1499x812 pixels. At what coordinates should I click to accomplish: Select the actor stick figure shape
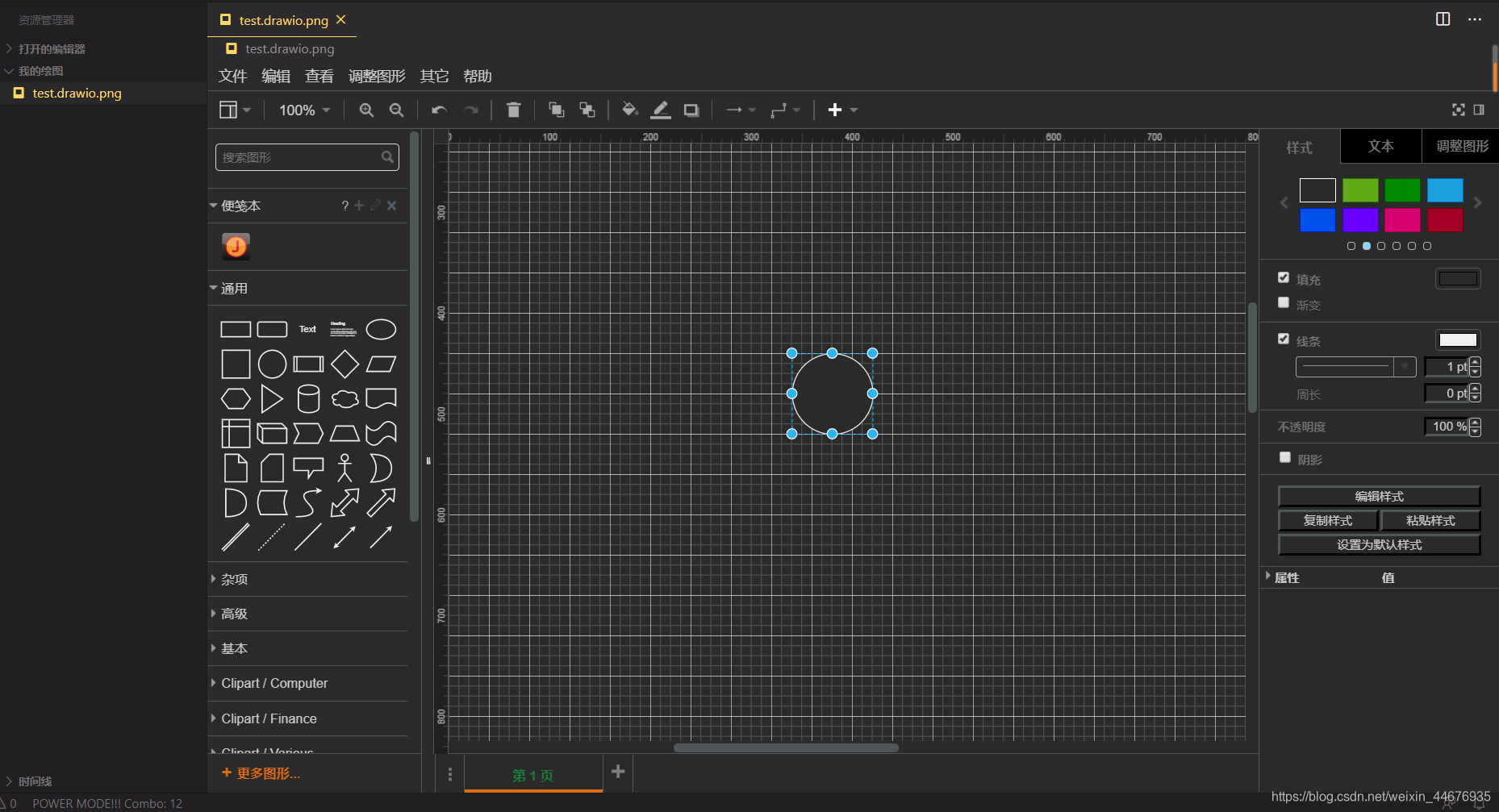[344, 468]
